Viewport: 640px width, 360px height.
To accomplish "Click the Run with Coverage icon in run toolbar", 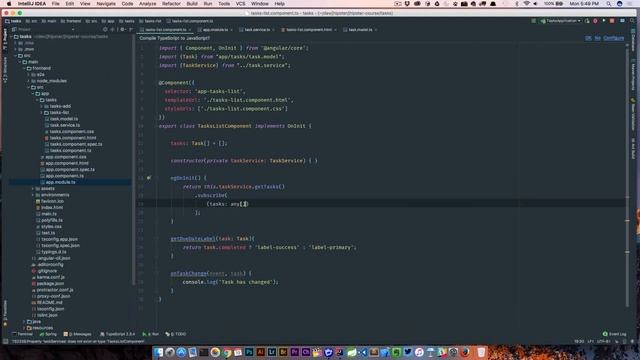I will tap(604, 21).
